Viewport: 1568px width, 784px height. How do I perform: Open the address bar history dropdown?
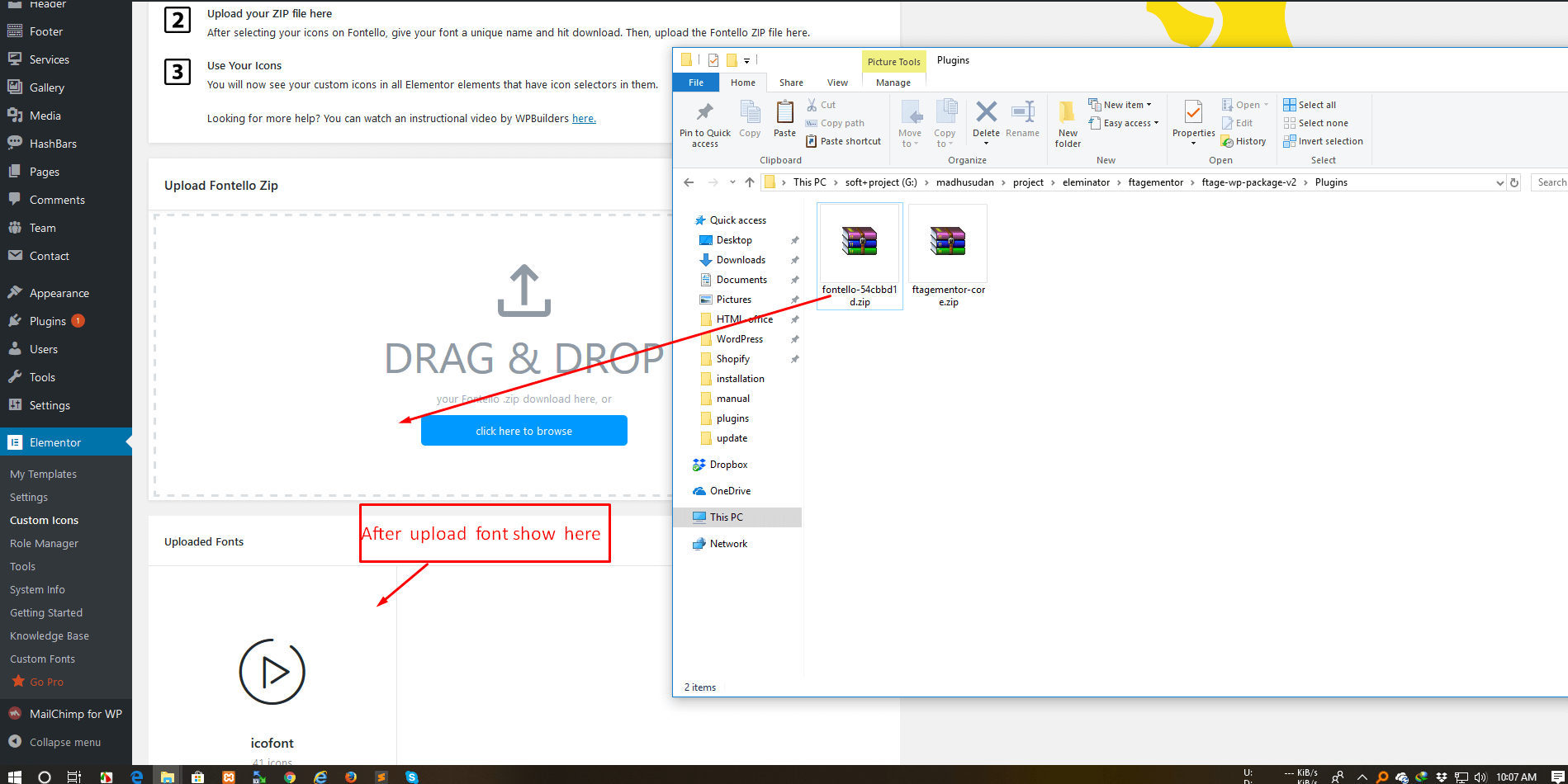[x=1499, y=182]
